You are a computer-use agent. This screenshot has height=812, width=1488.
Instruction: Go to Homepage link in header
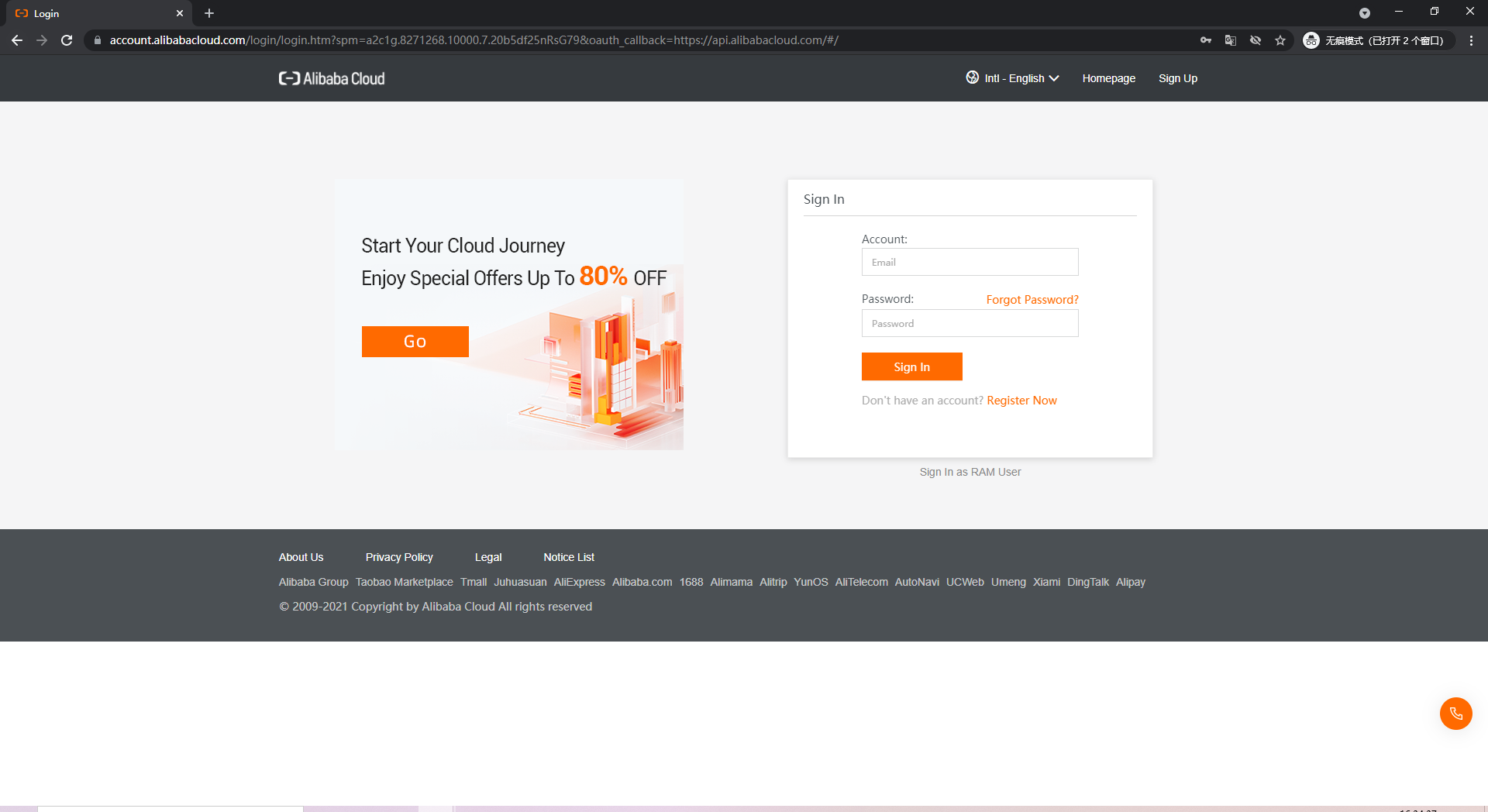pyautogui.click(x=1108, y=78)
